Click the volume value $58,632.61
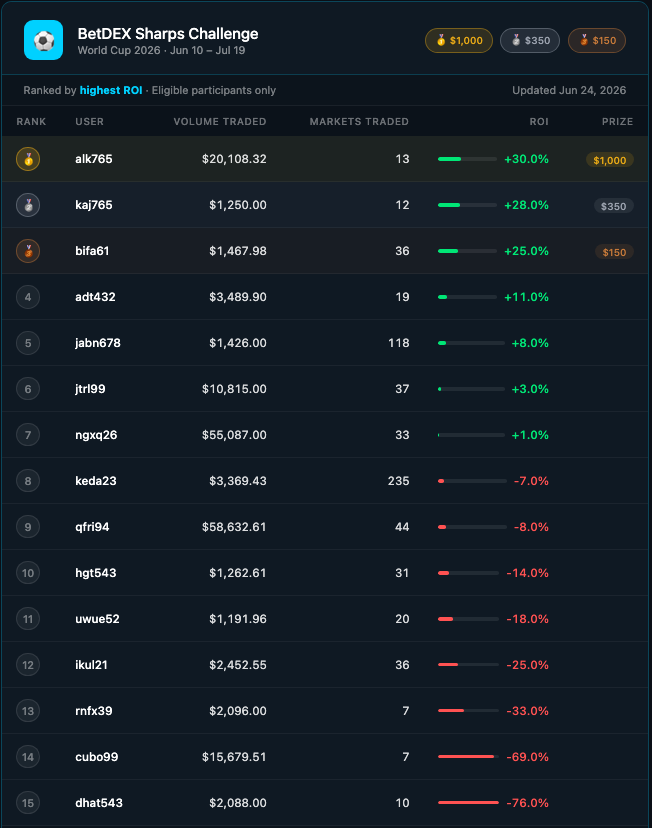Screen dimensions: 652x828 234,526
